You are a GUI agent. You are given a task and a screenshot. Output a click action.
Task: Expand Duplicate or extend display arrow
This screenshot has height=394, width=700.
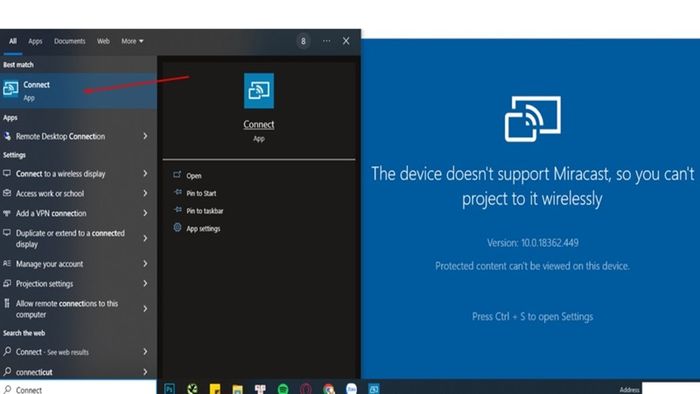146,238
